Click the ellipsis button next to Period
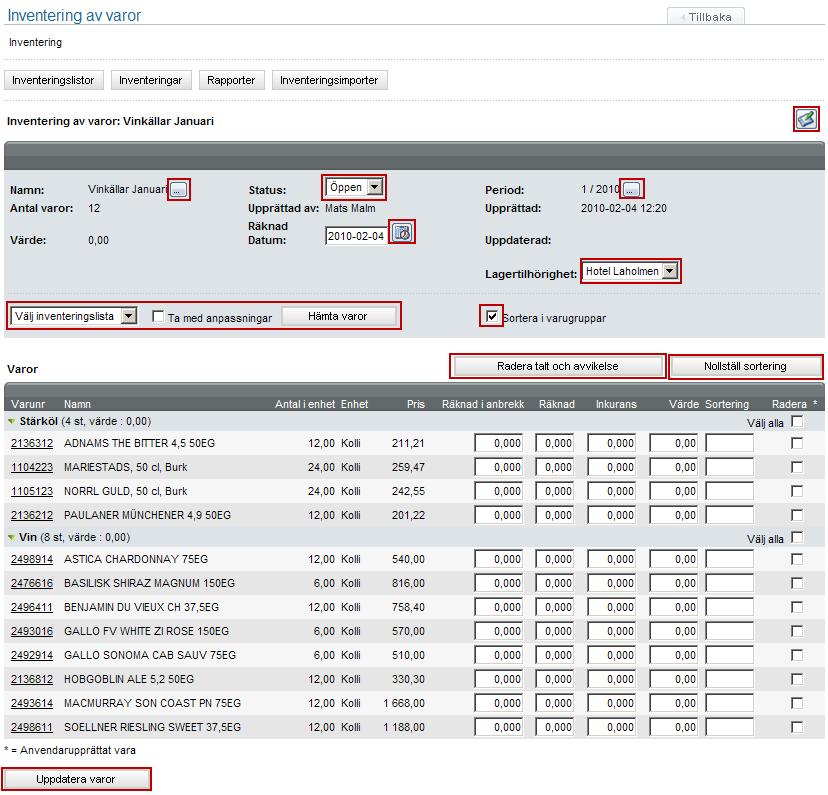Viewport: 828px width, 795px height. coord(632,189)
